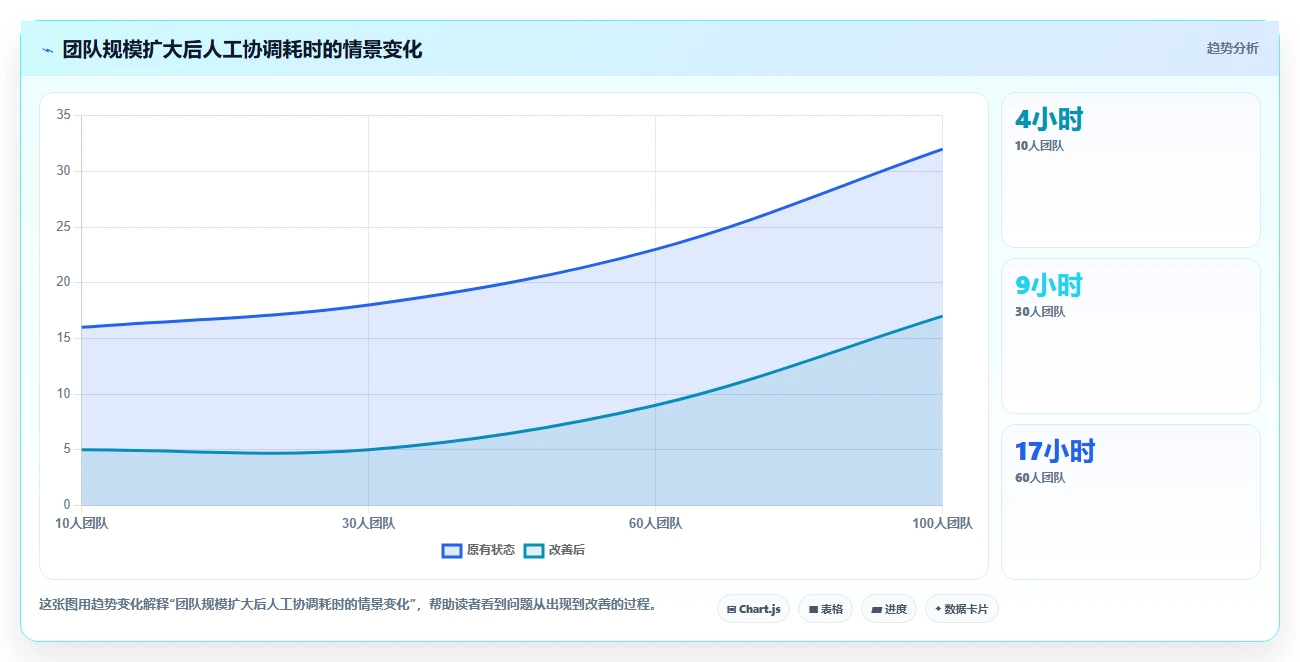The image size is (1300, 662).
Task: Open the 4小时 data card
Action: tap(1131, 170)
